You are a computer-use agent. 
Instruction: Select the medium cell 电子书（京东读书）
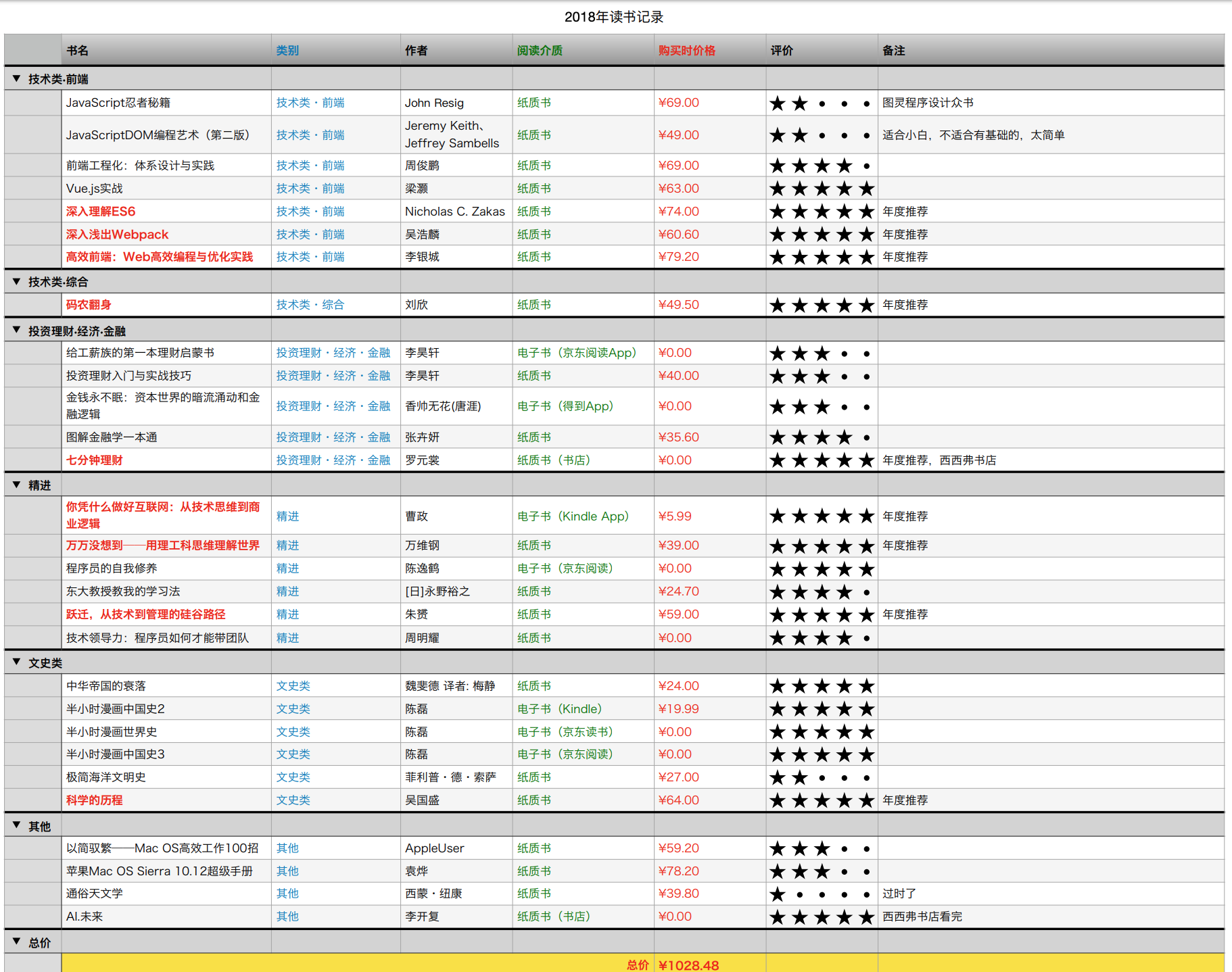(584, 732)
